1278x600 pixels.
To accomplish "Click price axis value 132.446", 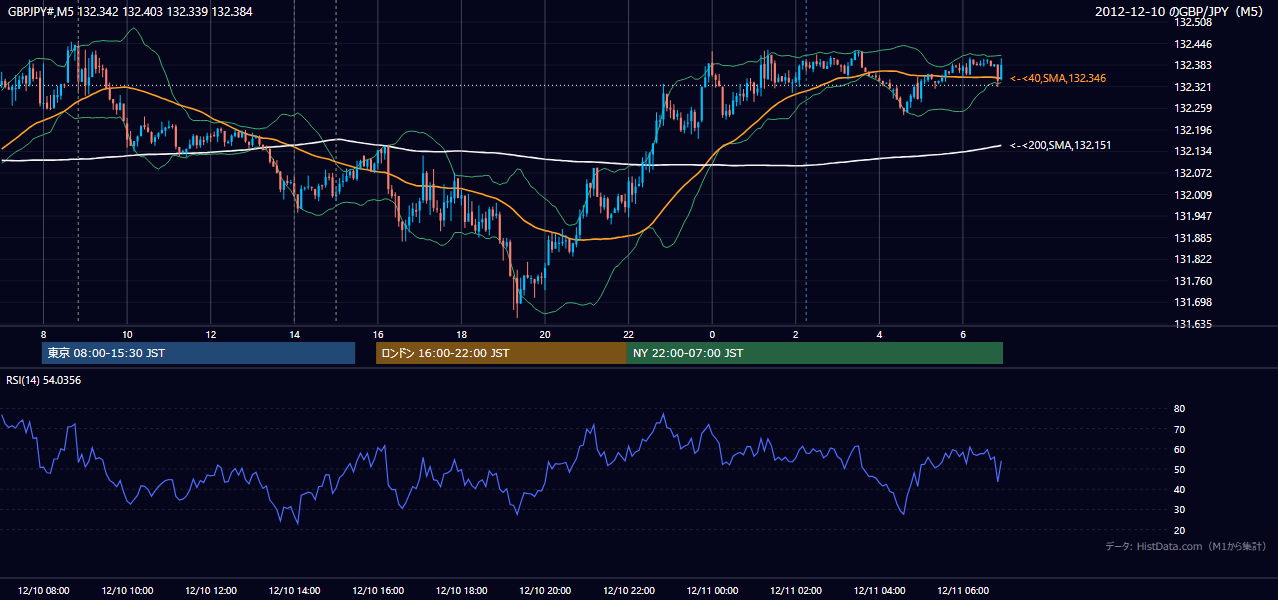I will click(1192, 44).
